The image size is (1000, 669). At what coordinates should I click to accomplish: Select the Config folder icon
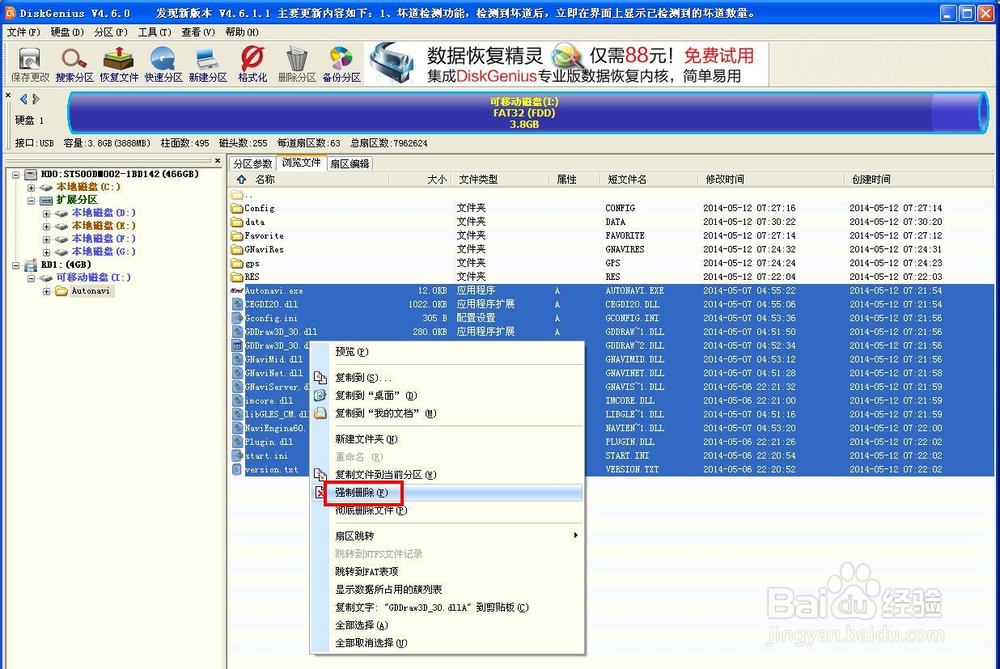237,208
